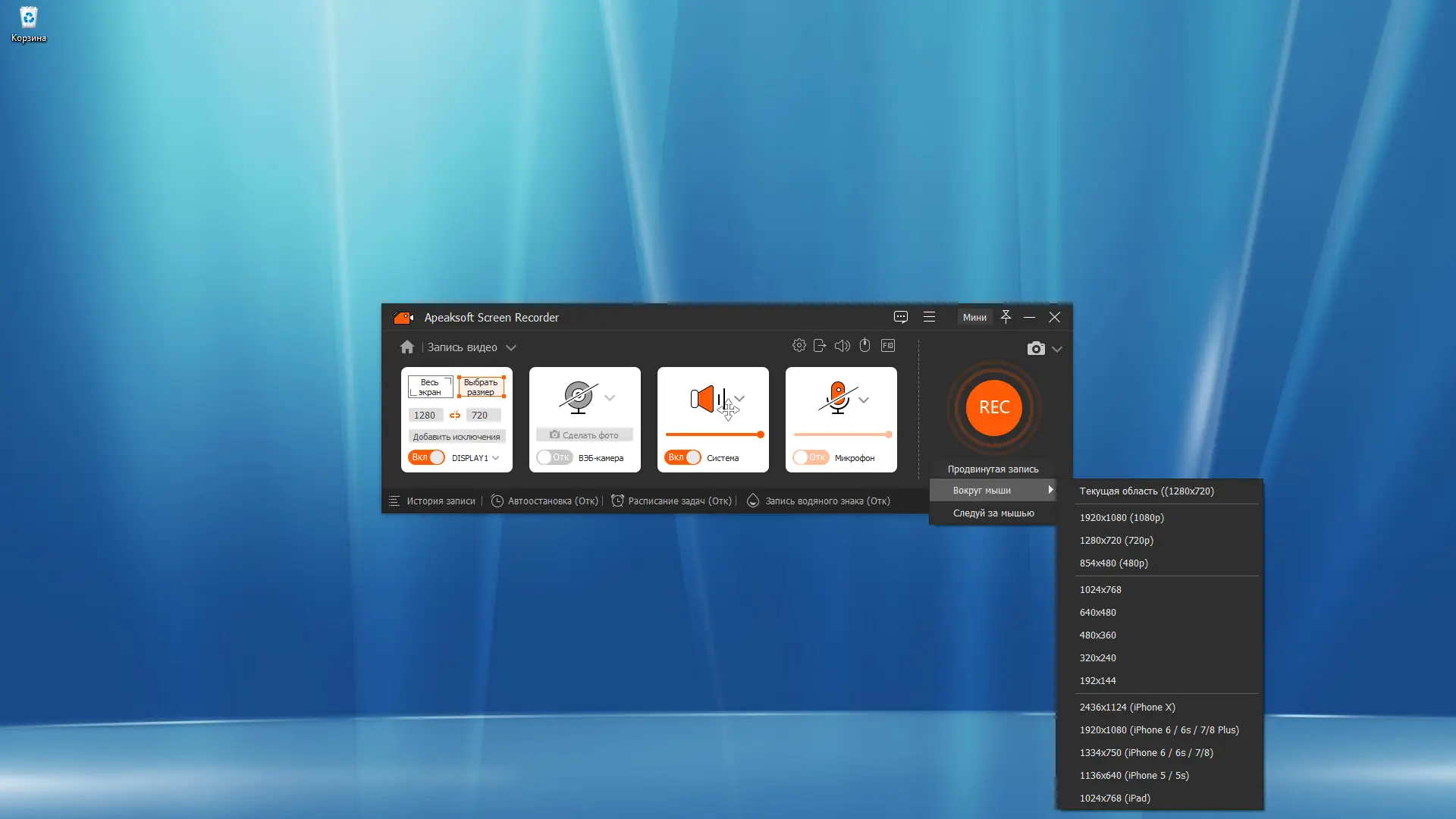
Task: Enable the microphone toggle
Action: click(811, 457)
